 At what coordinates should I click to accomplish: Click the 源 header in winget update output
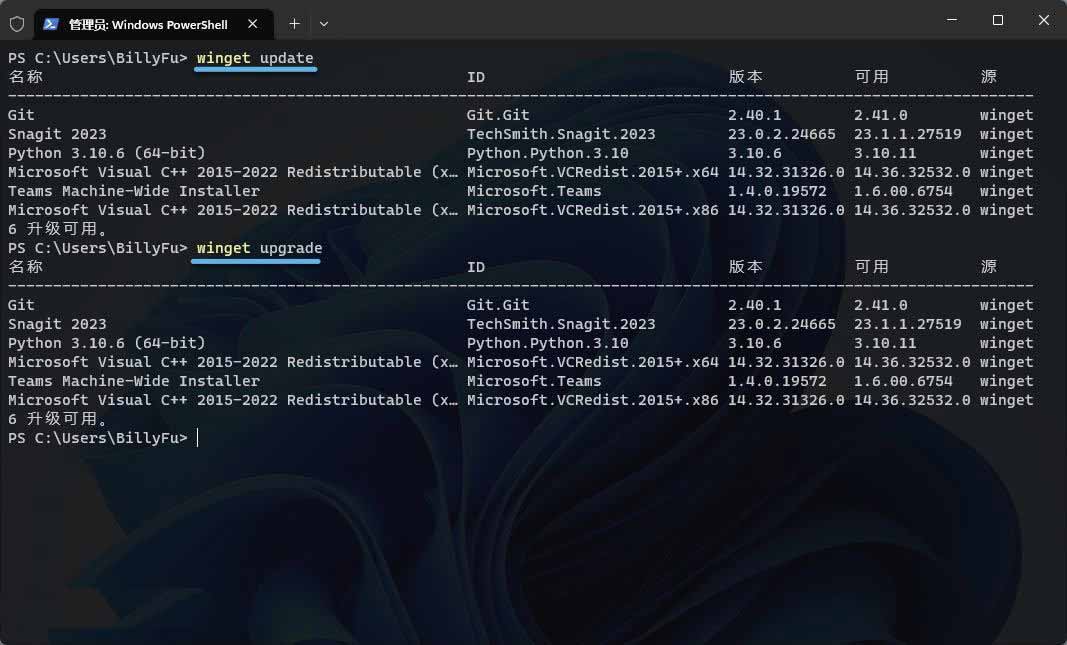tap(989, 76)
